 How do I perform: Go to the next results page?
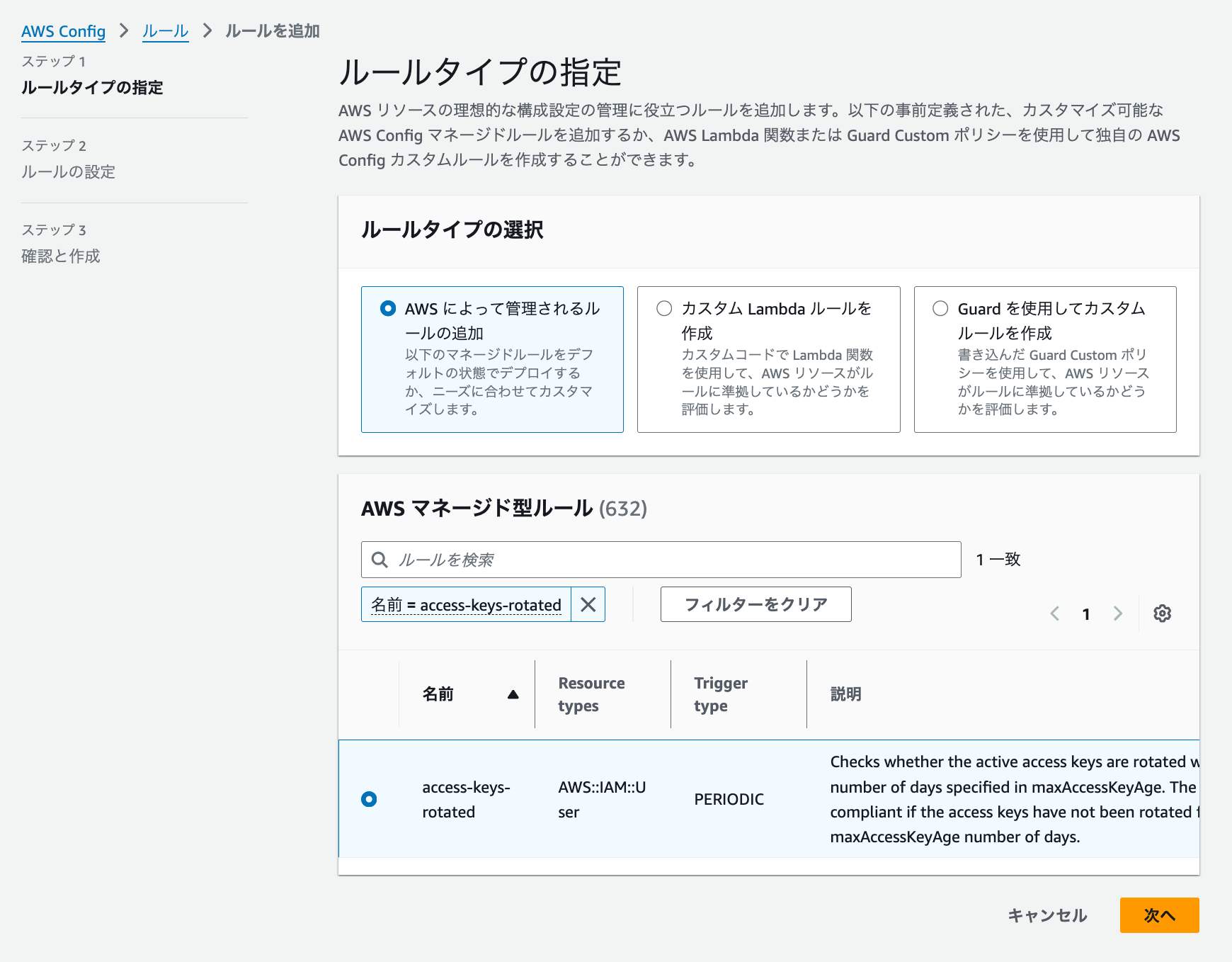1117,613
